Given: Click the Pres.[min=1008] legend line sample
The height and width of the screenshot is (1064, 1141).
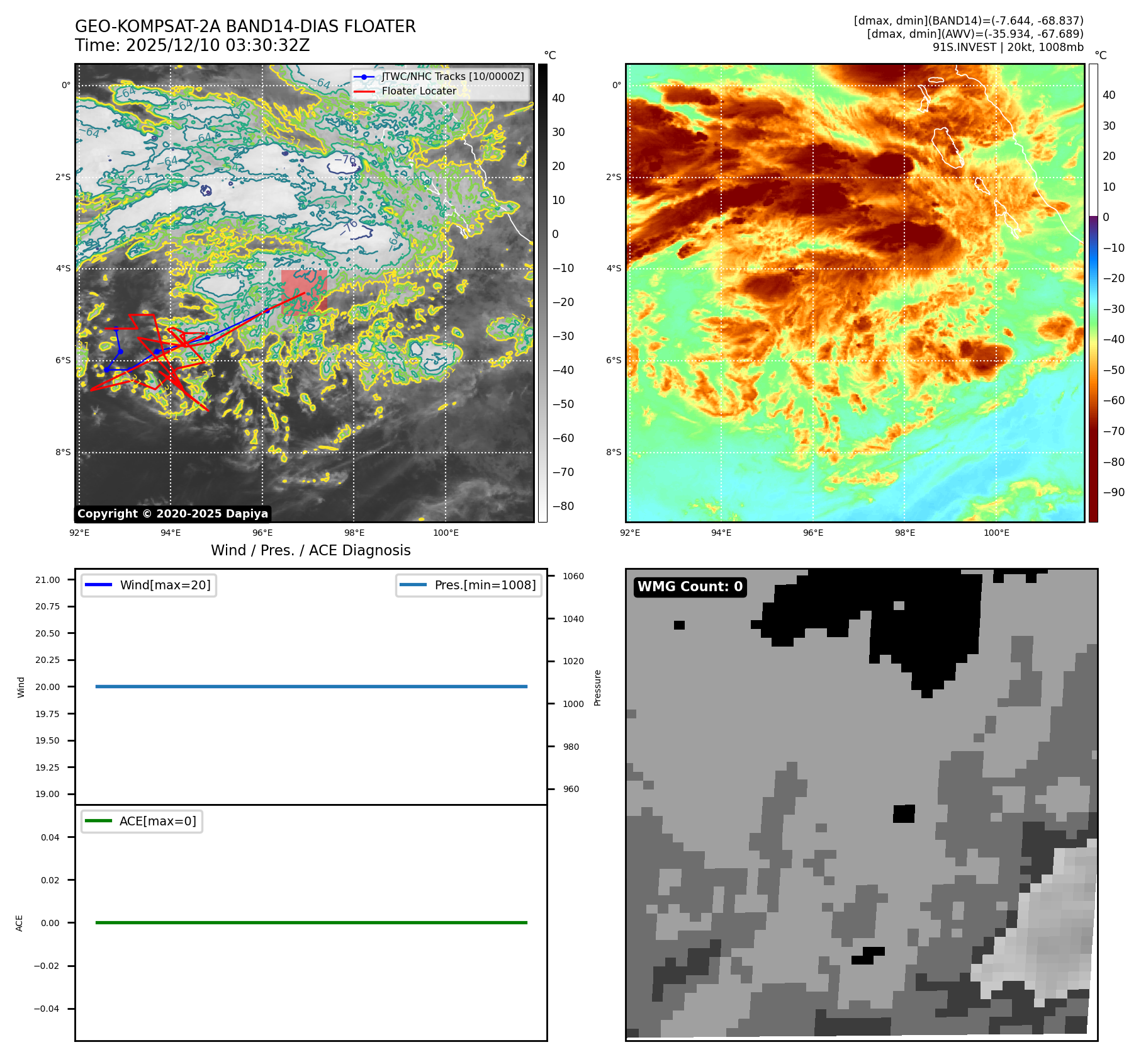Looking at the screenshot, I should pyautogui.click(x=413, y=585).
